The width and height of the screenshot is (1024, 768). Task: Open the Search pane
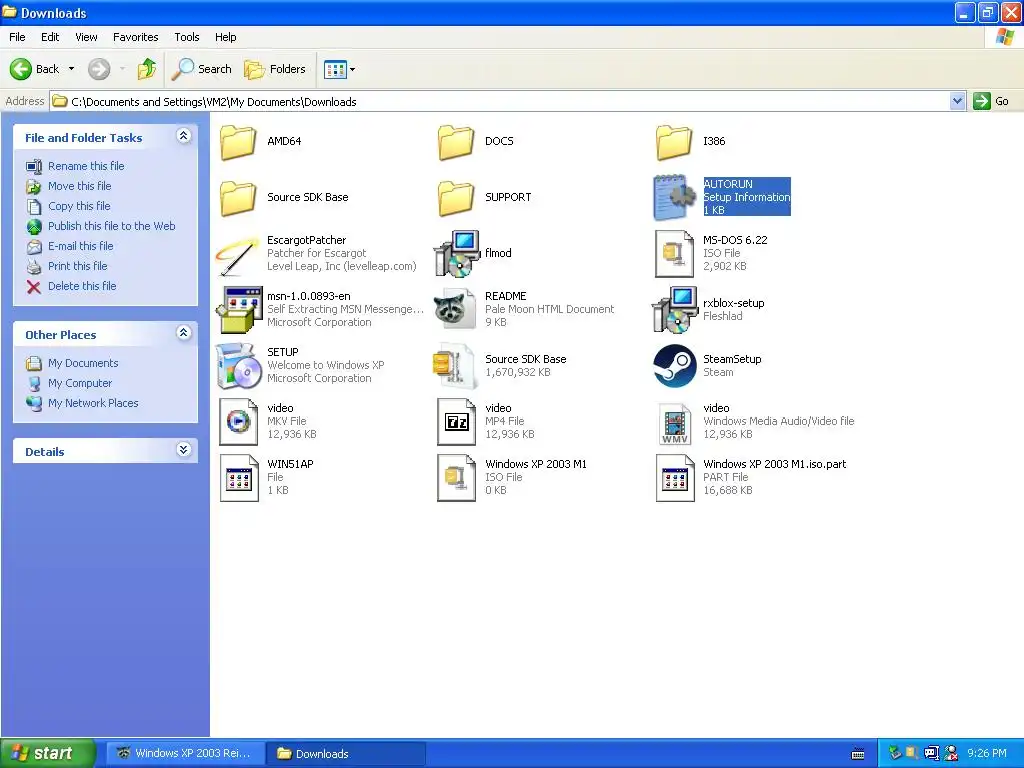[201, 69]
